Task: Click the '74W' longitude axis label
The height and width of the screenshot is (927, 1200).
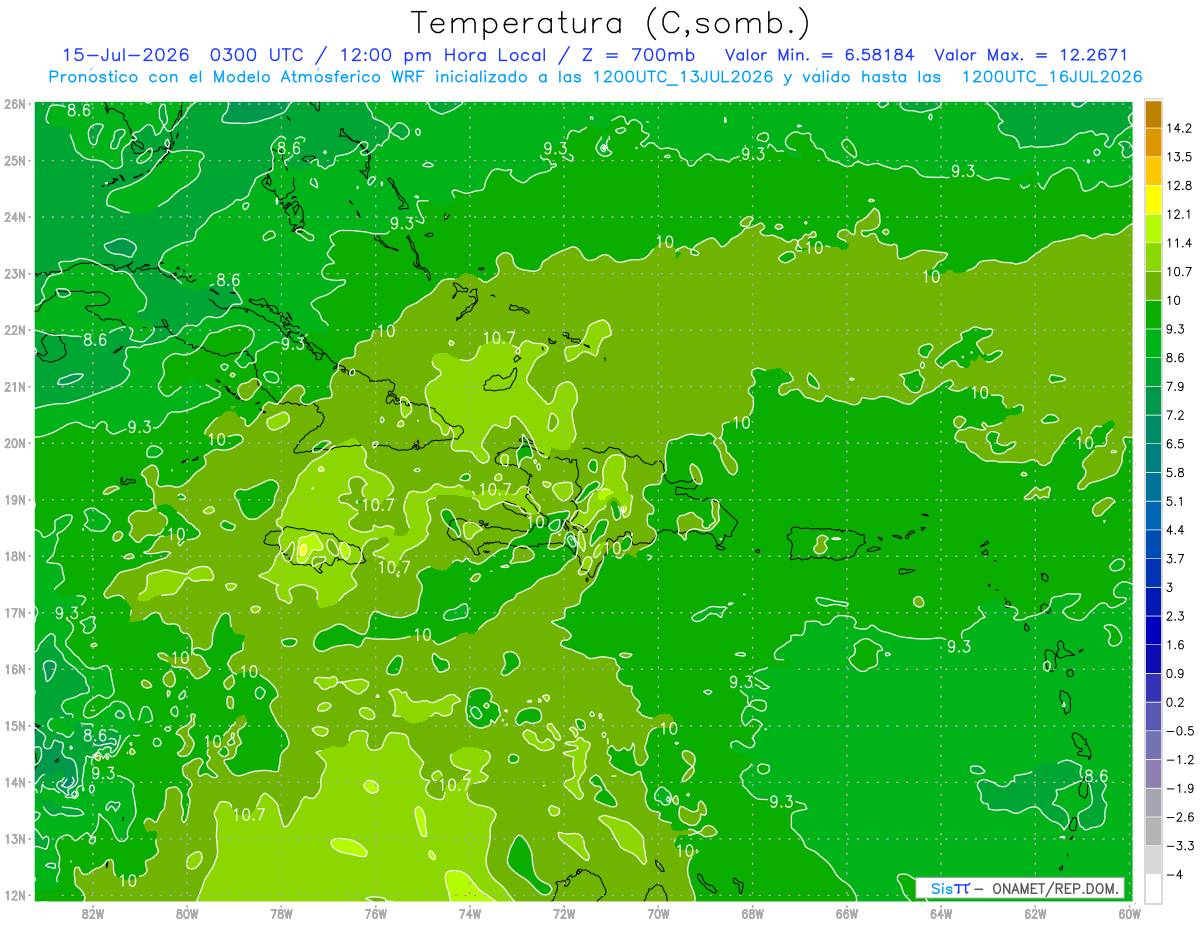Action: [x=470, y=913]
